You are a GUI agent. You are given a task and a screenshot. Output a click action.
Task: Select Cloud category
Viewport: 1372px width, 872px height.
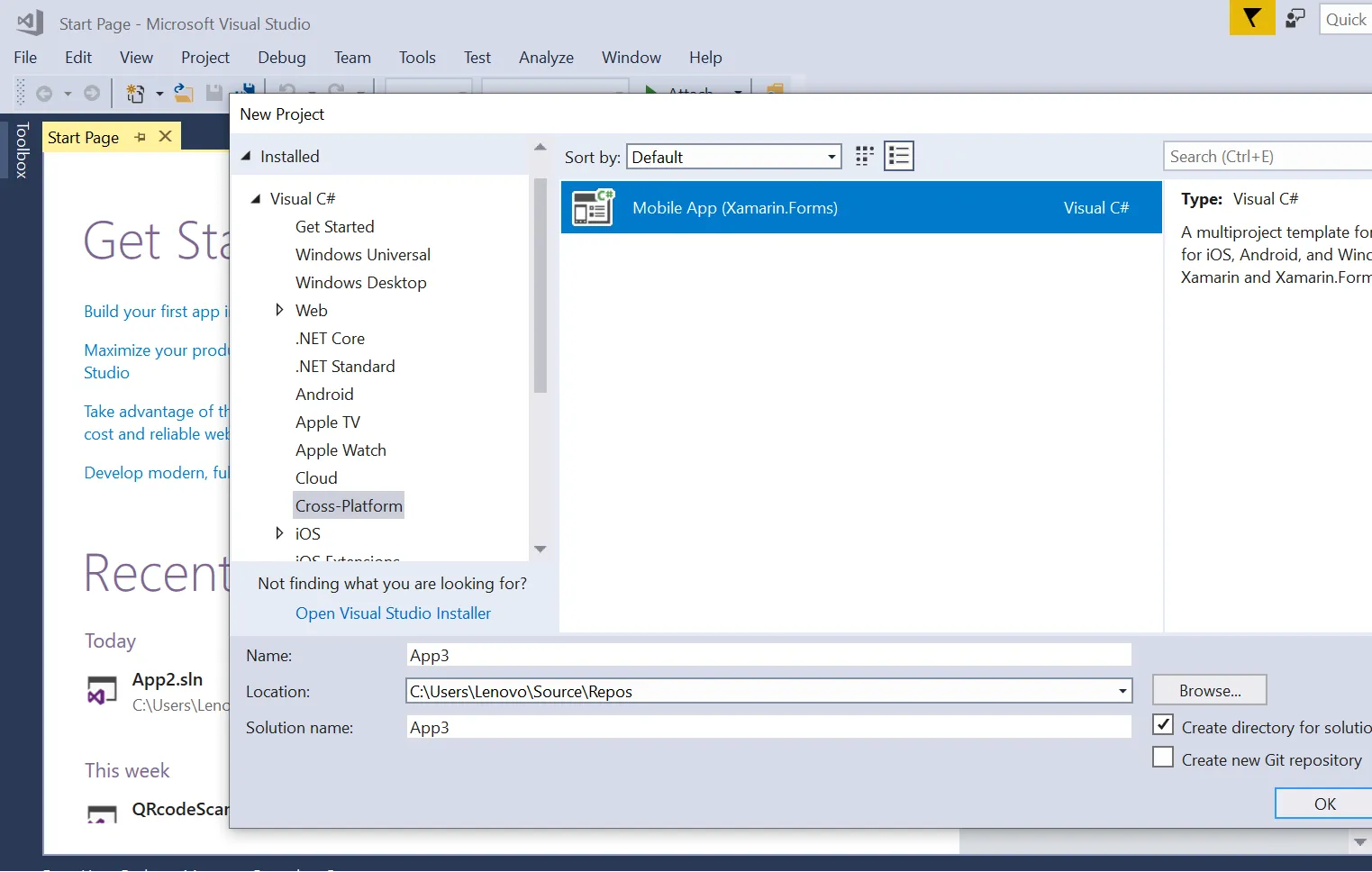pos(316,477)
